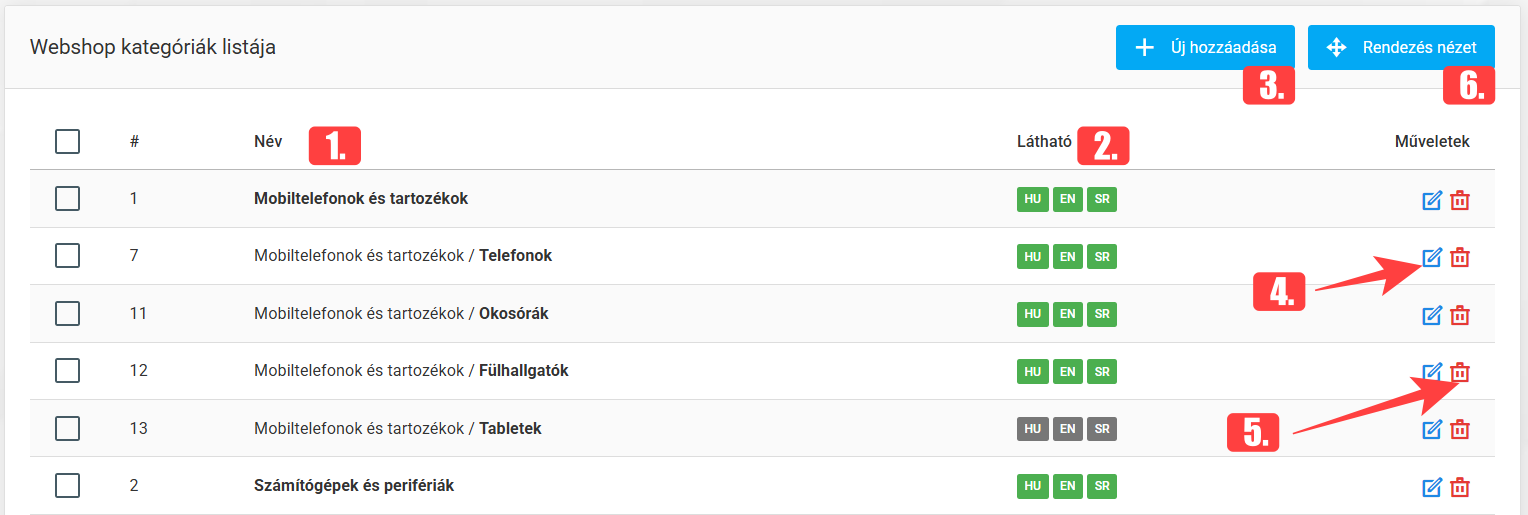This screenshot has width=1528, height=515.
Task: Toggle gray HU visibility badge for Tabletek
Action: [1033, 429]
